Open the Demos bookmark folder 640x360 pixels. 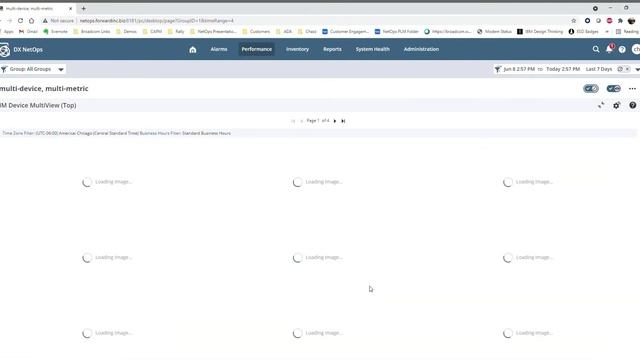coord(127,31)
